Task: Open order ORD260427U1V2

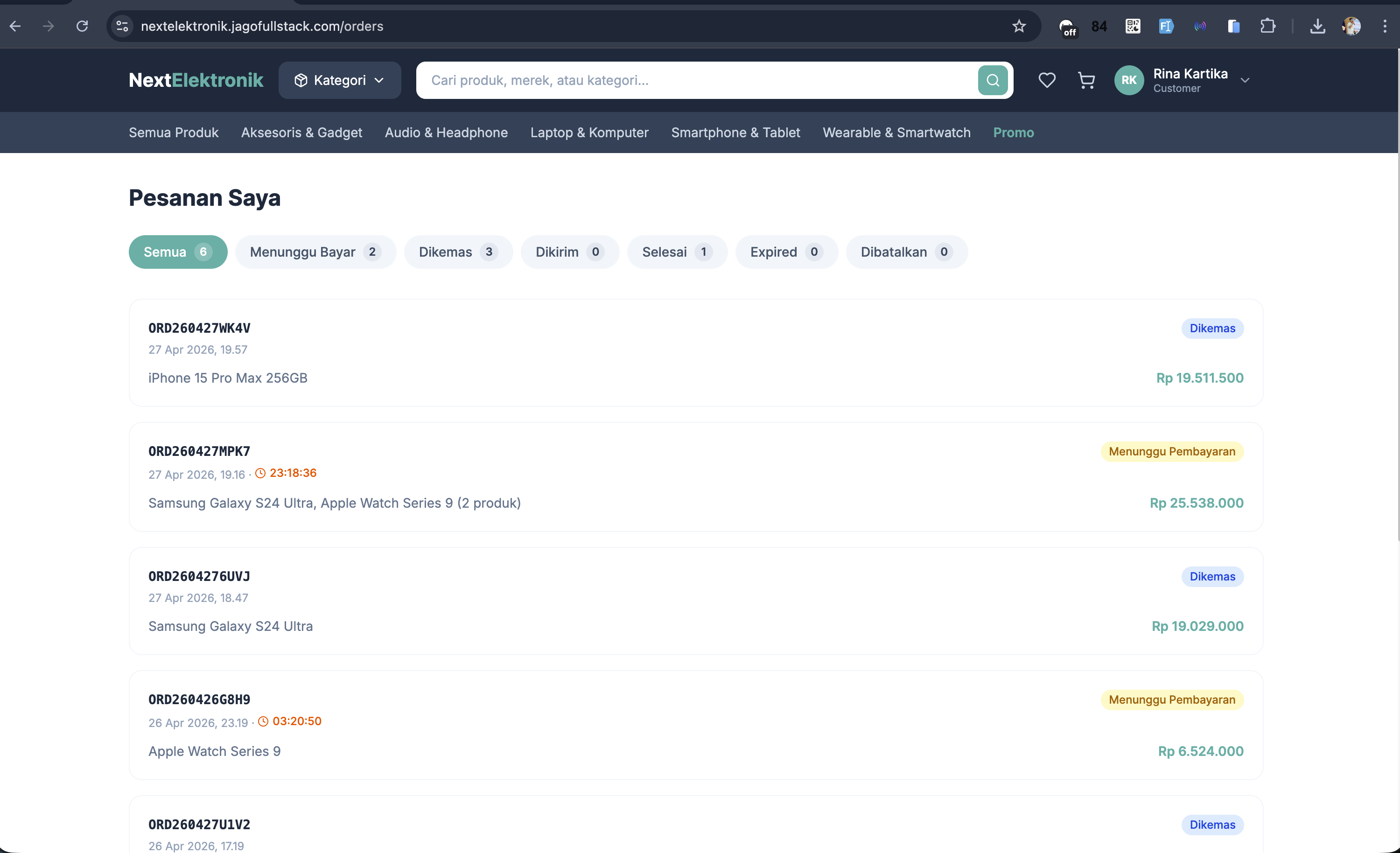Action: (x=695, y=824)
